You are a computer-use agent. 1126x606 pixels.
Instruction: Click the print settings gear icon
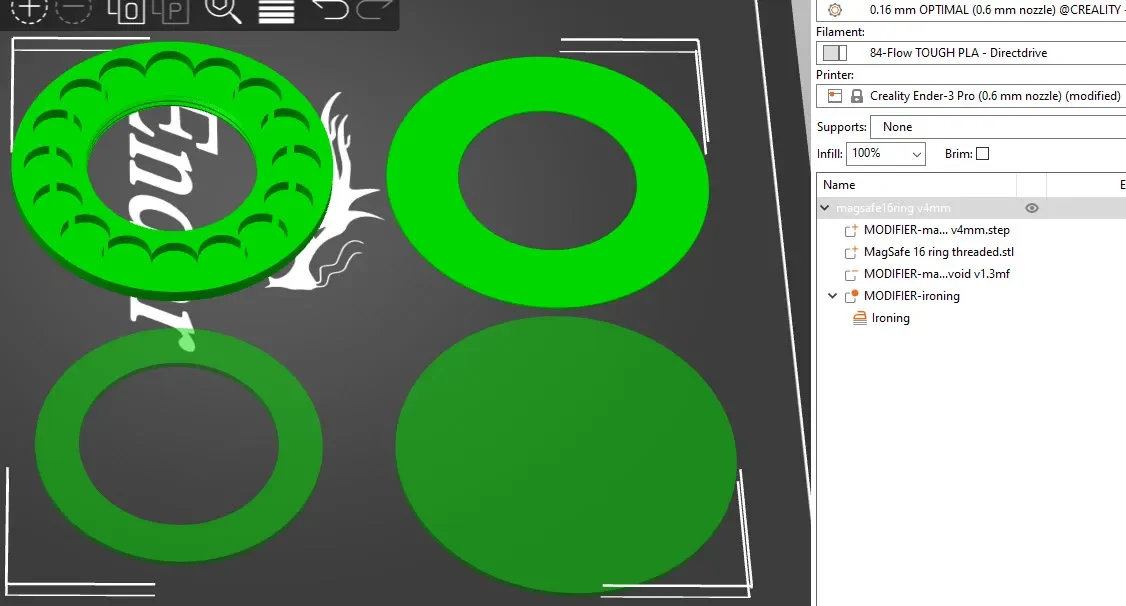click(834, 10)
